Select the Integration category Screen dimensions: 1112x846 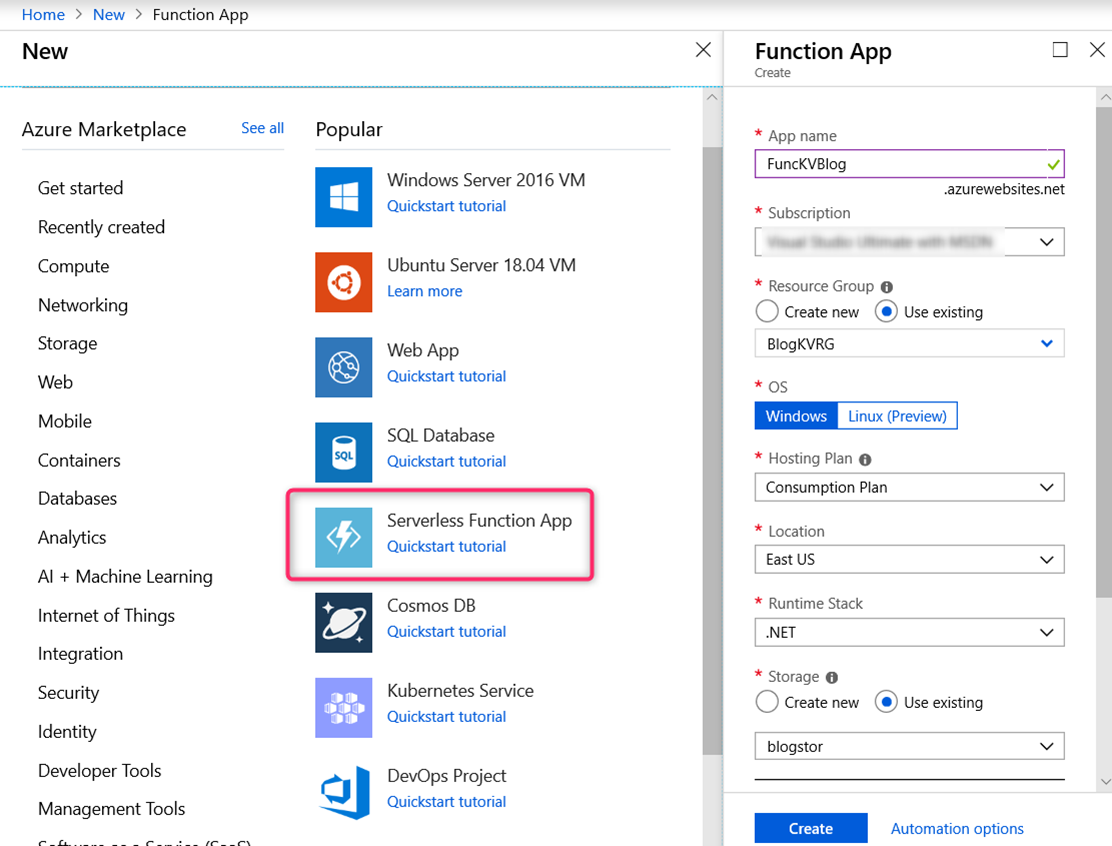[x=80, y=654]
